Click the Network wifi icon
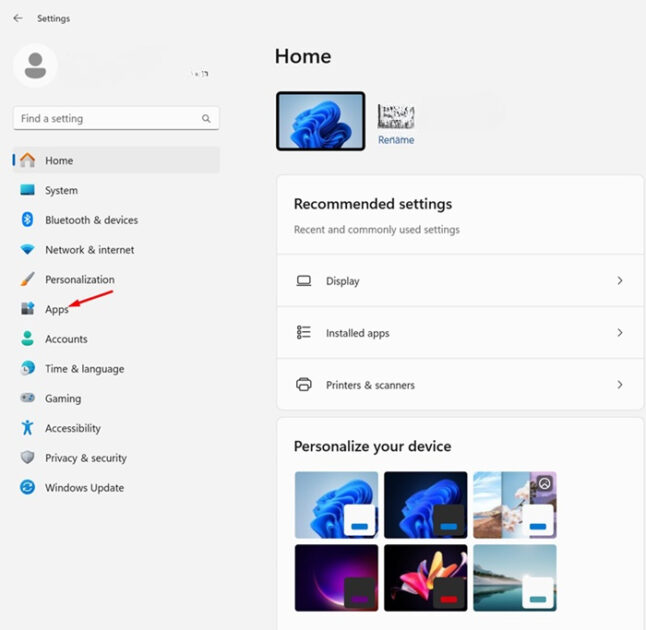Screen dimensions: 646x630 point(28,249)
